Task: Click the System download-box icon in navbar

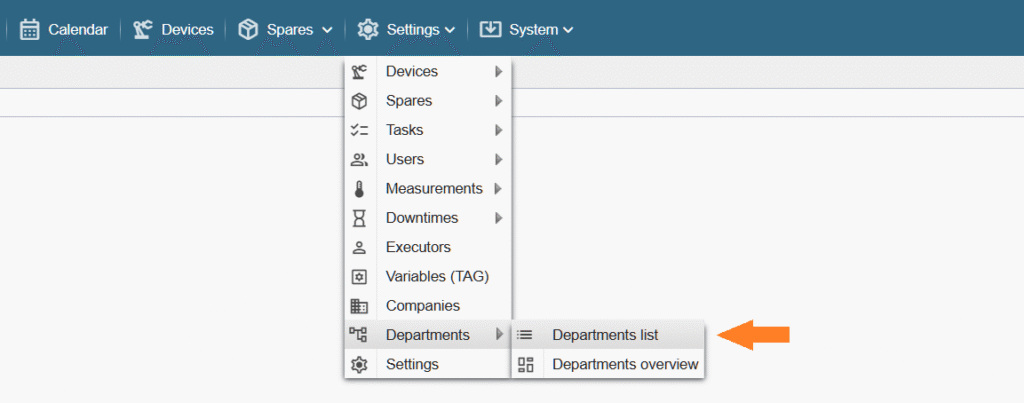Action: tap(490, 29)
